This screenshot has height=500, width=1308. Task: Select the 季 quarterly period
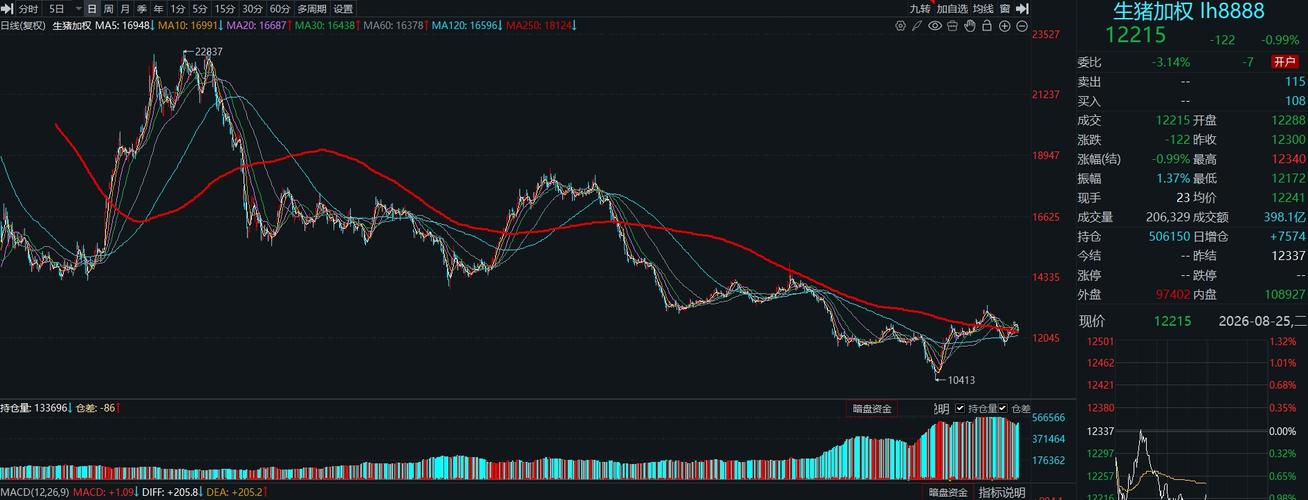tap(141, 8)
